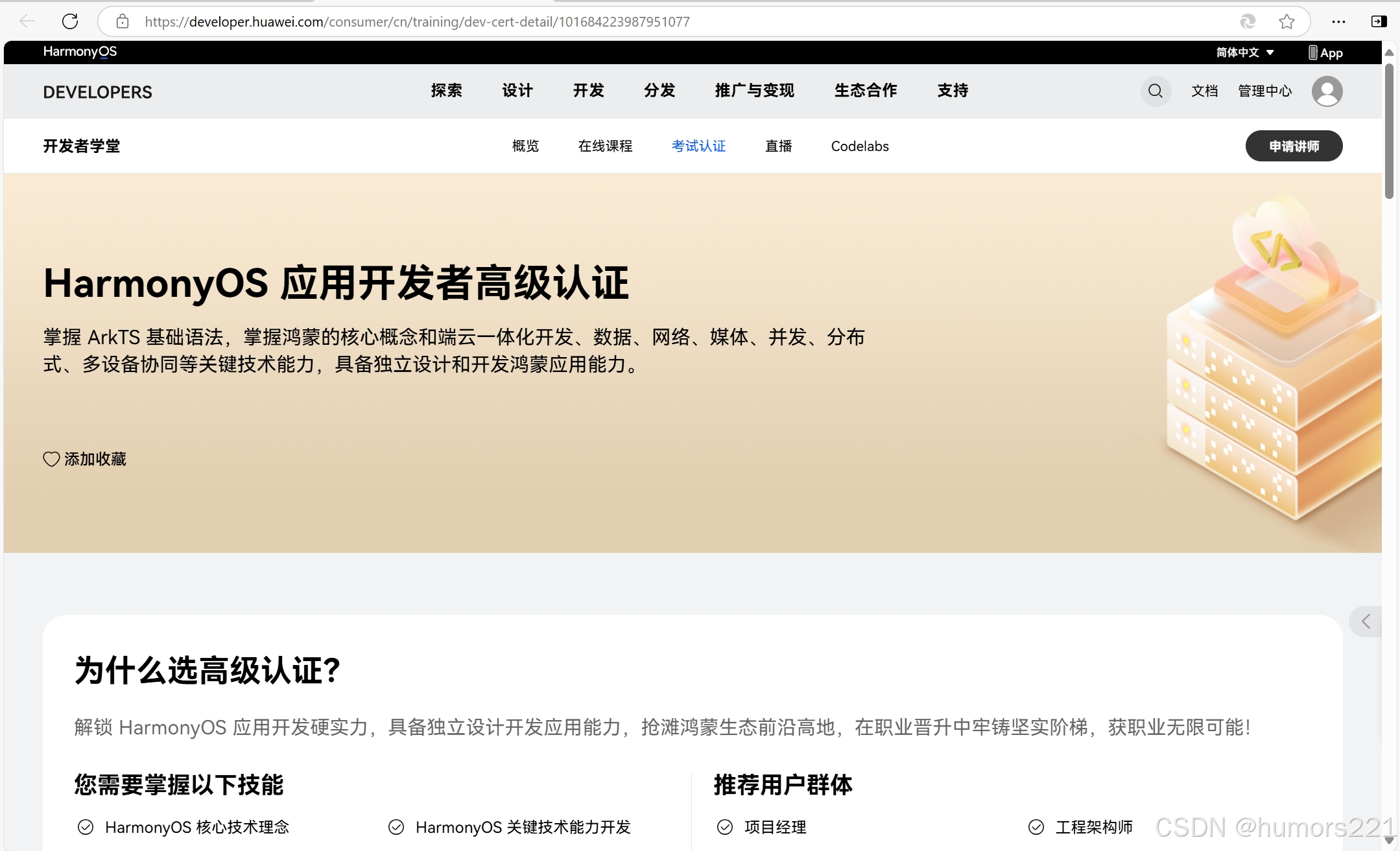Open the search magnifier icon
1400x851 pixels.
[x=1156, y=91]
